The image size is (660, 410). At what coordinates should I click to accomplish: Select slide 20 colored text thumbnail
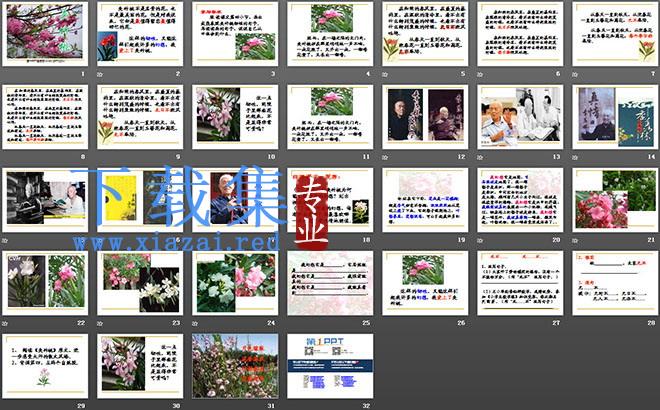[520, 200]
